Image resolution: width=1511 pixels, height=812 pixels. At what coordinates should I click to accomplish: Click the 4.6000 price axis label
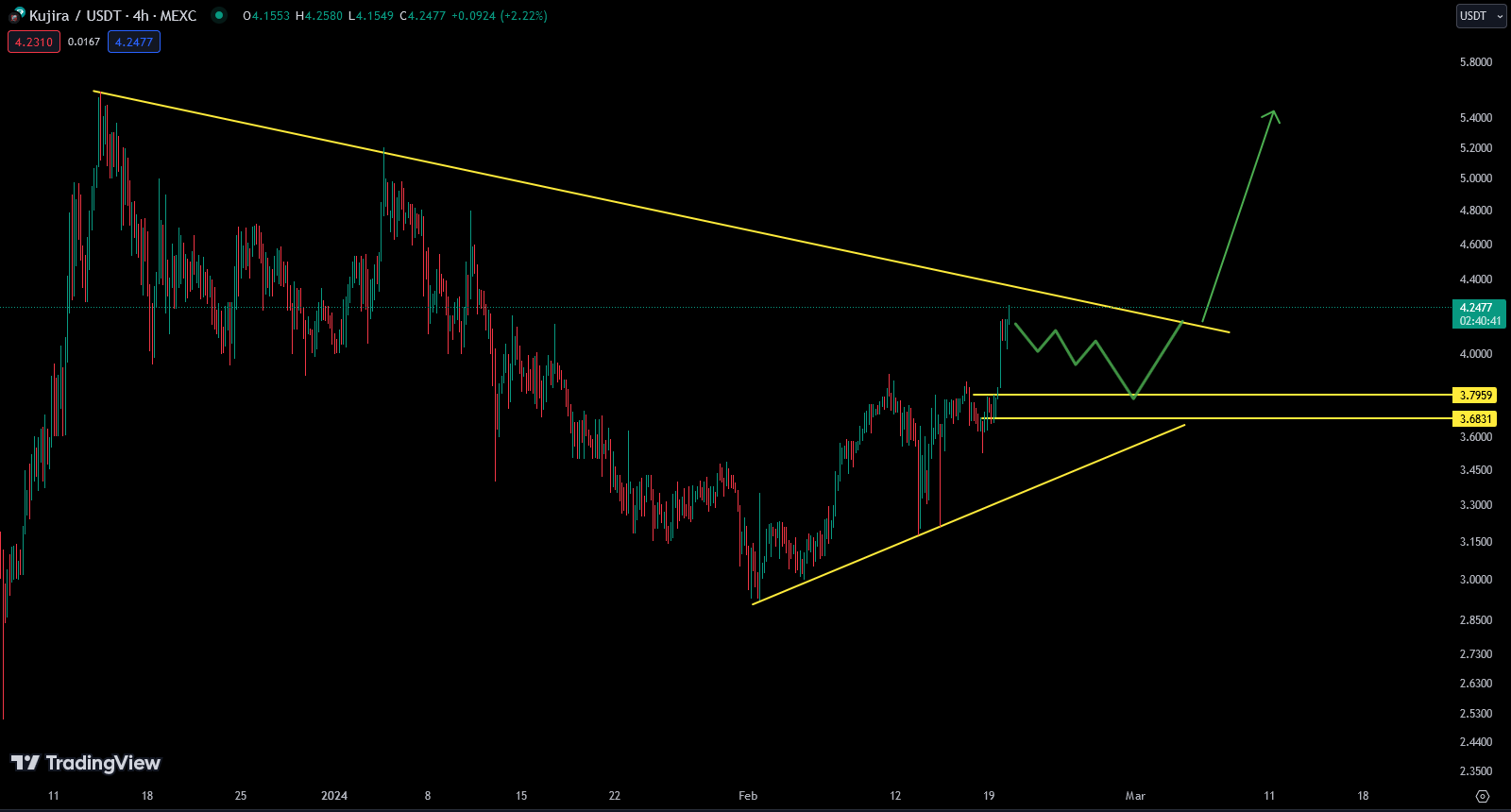click(1476, 245)
